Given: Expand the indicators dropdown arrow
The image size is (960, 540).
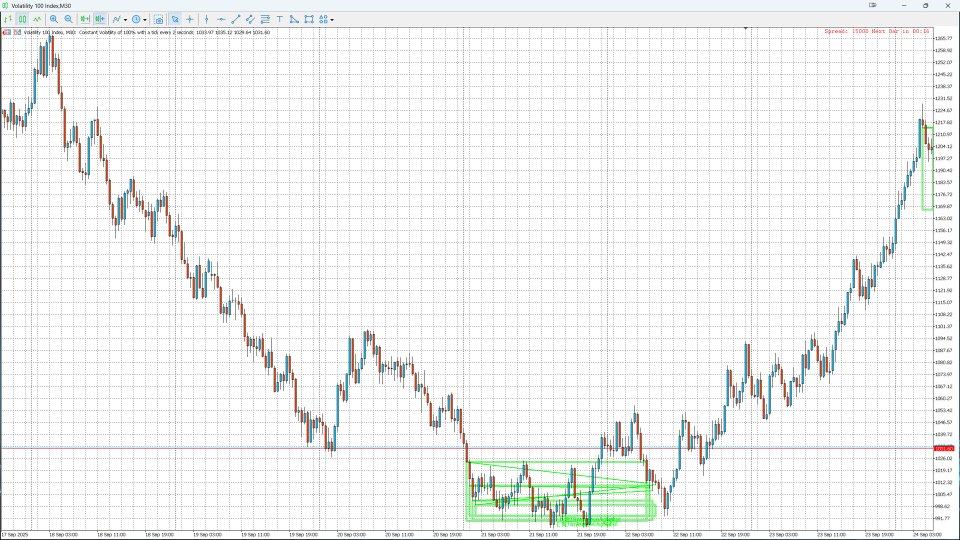Looking at the screenshot, I should (x=126, y=20).
